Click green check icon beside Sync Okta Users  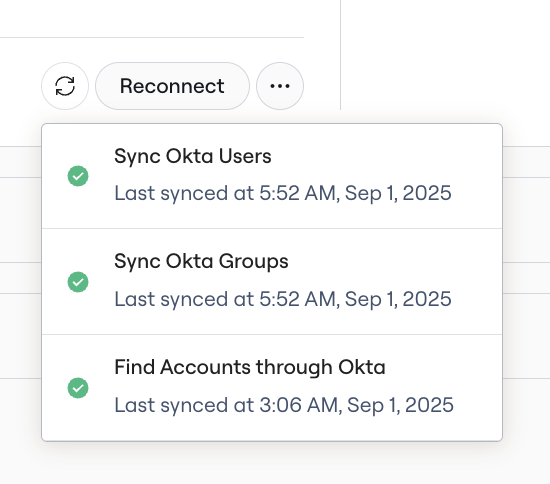click(78, 176)
